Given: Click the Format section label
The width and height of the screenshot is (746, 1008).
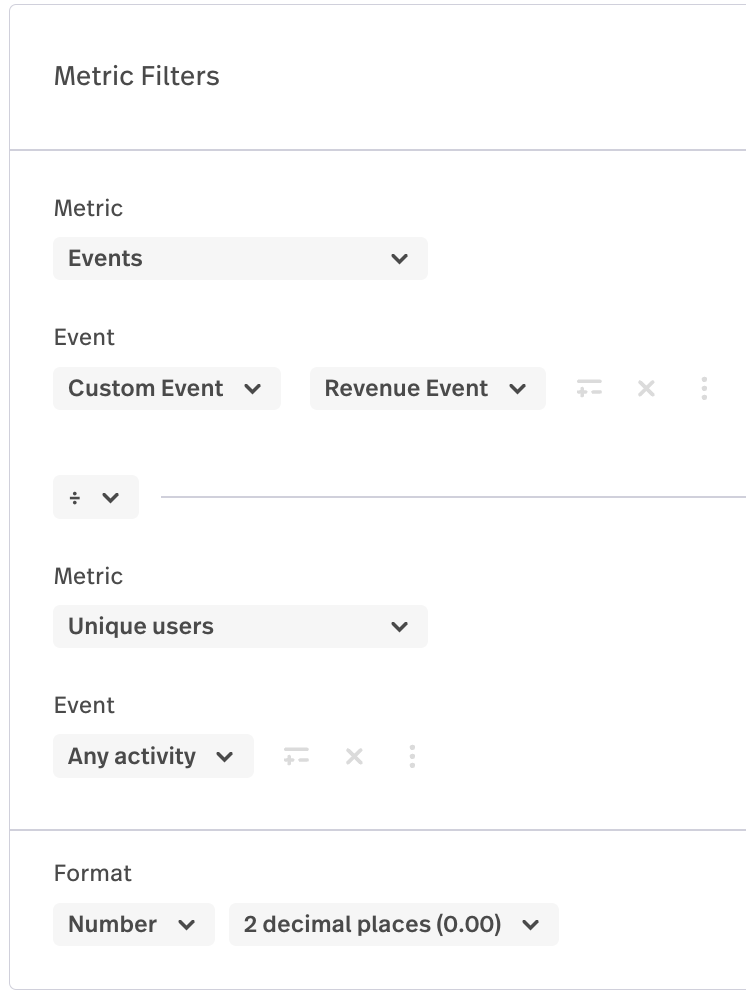Looking at the screenshot, I should point(92,873).
